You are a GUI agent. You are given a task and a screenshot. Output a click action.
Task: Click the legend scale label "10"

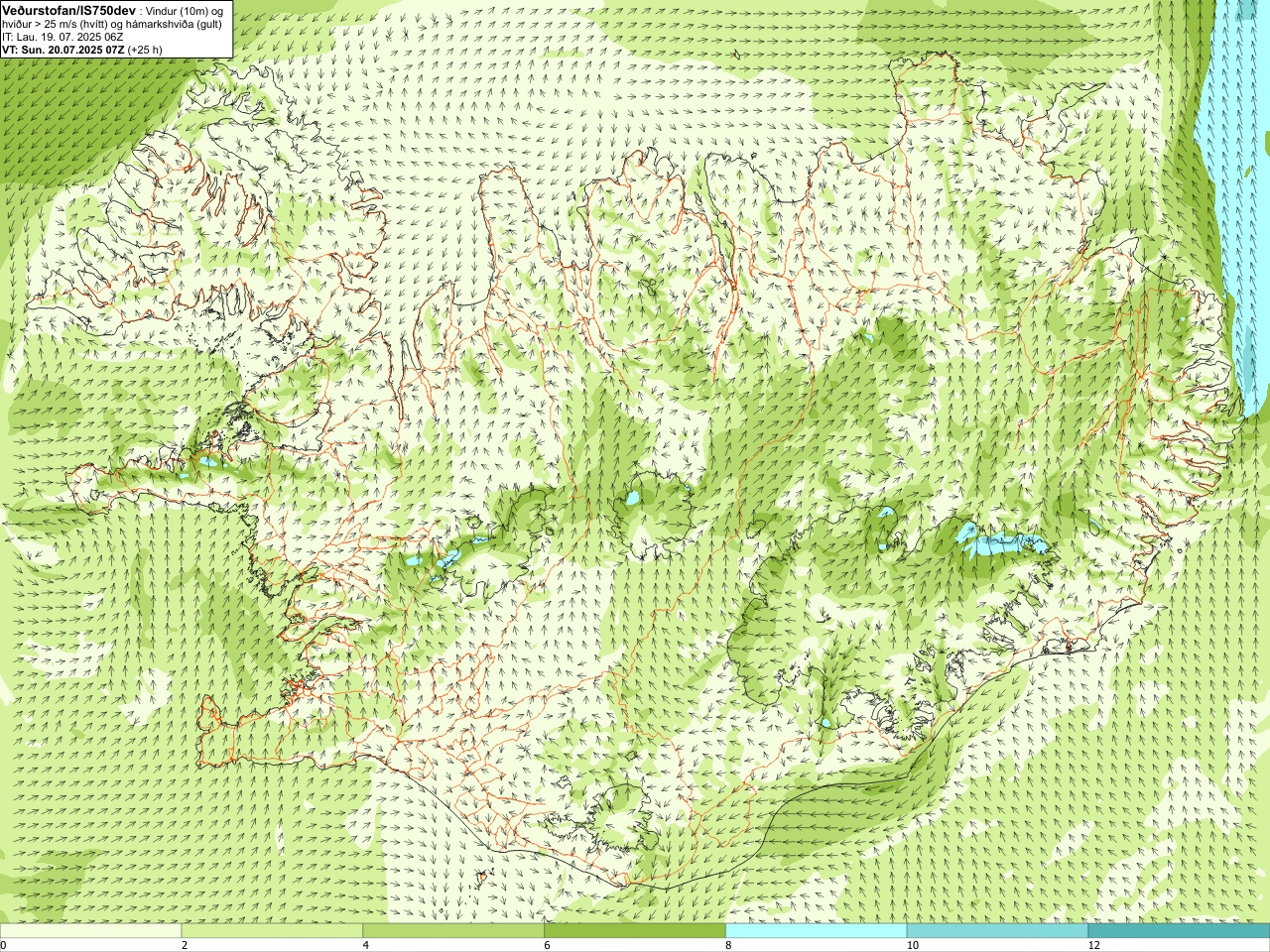coord(912,946)
